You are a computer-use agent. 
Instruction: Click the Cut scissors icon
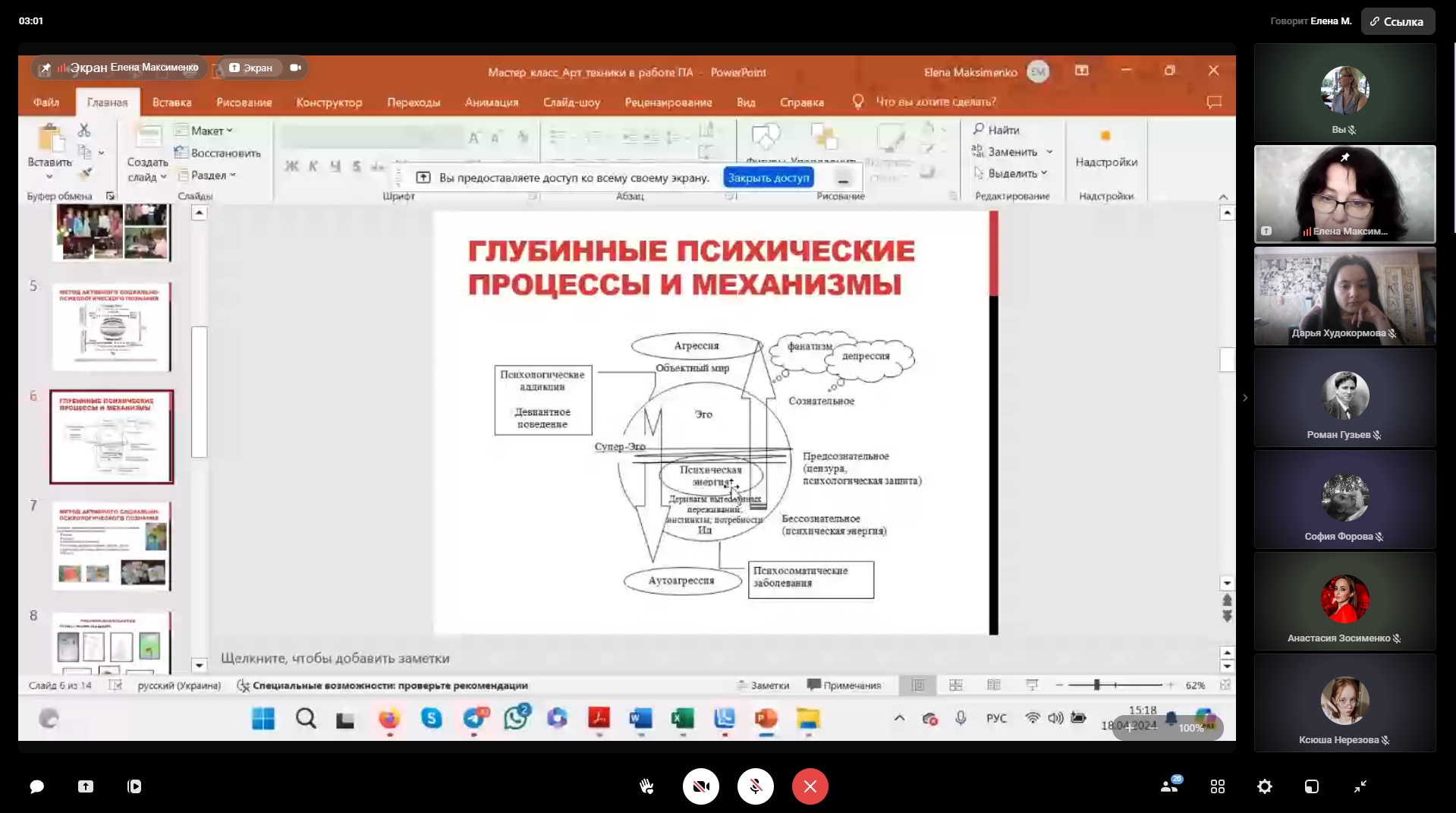click(84, 131)
